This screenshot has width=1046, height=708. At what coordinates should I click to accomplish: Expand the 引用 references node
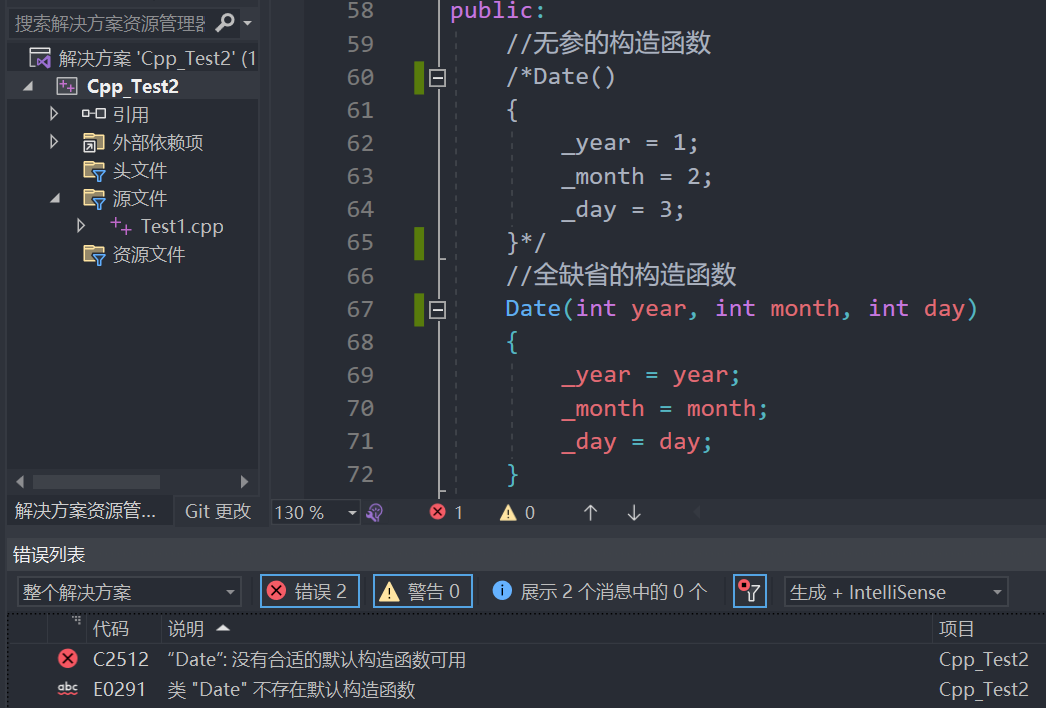pyautogui.click(x=54, y=114)
